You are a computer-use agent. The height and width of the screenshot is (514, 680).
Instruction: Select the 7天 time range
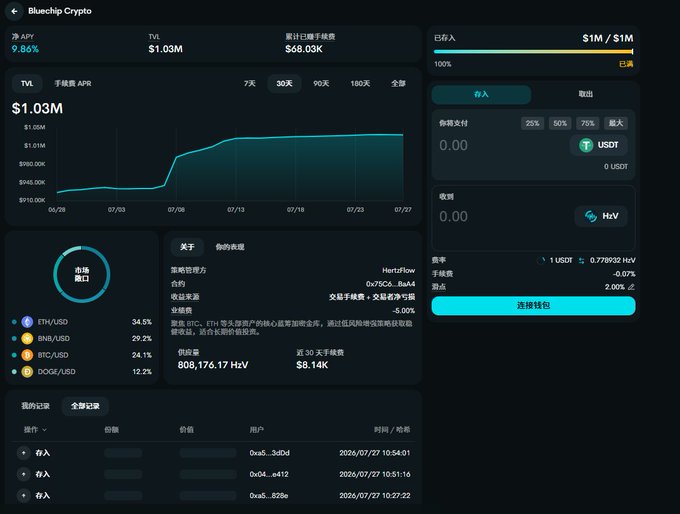coord(250,83)
